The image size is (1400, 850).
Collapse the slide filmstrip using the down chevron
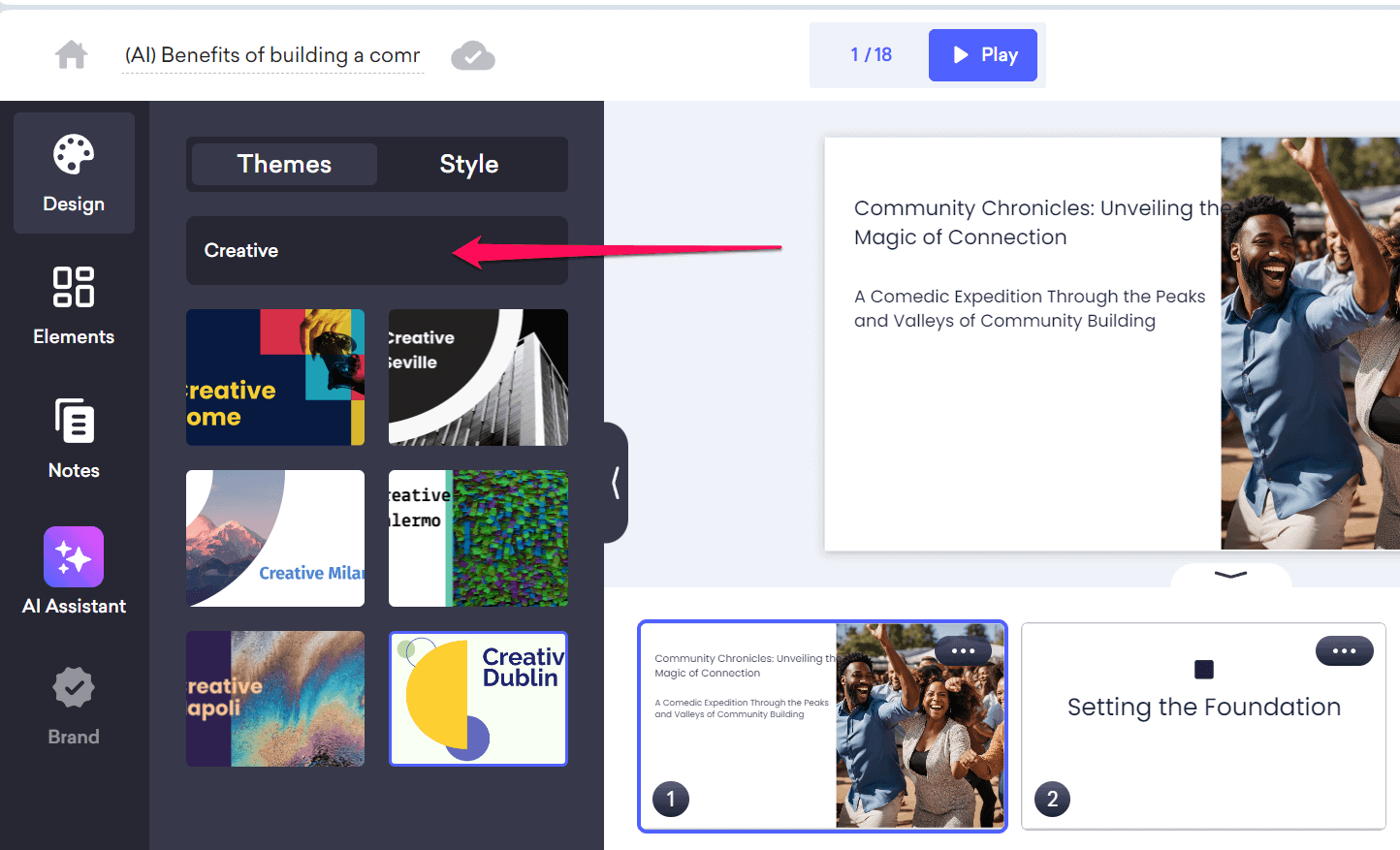1230,575
